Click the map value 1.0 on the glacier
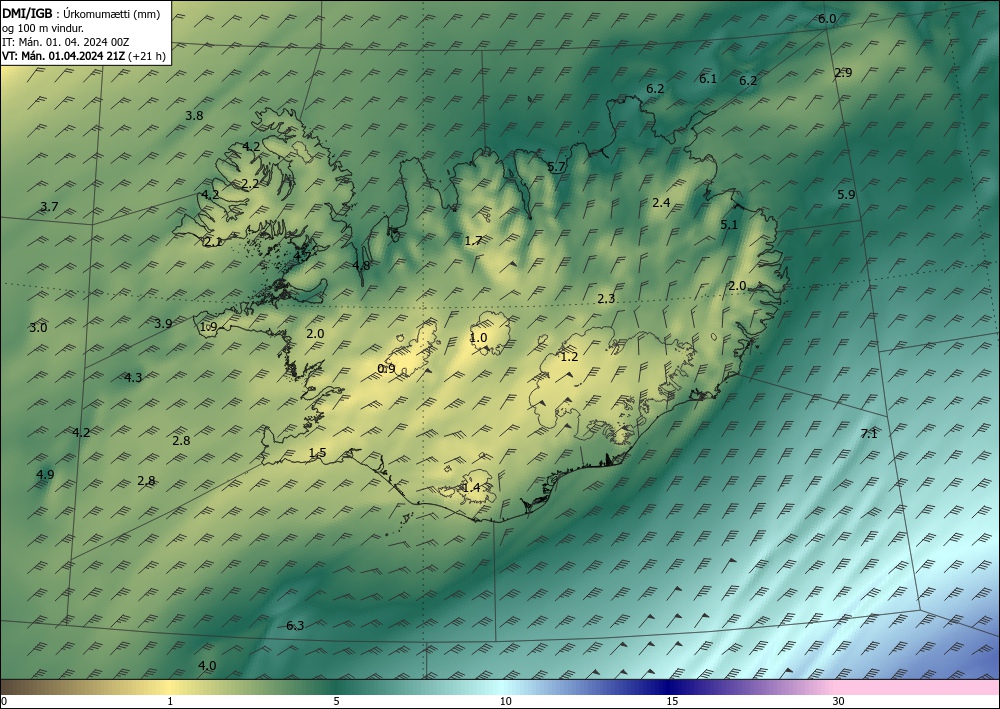Viewport: 1000px width, 709px height. tap(478, 338)
